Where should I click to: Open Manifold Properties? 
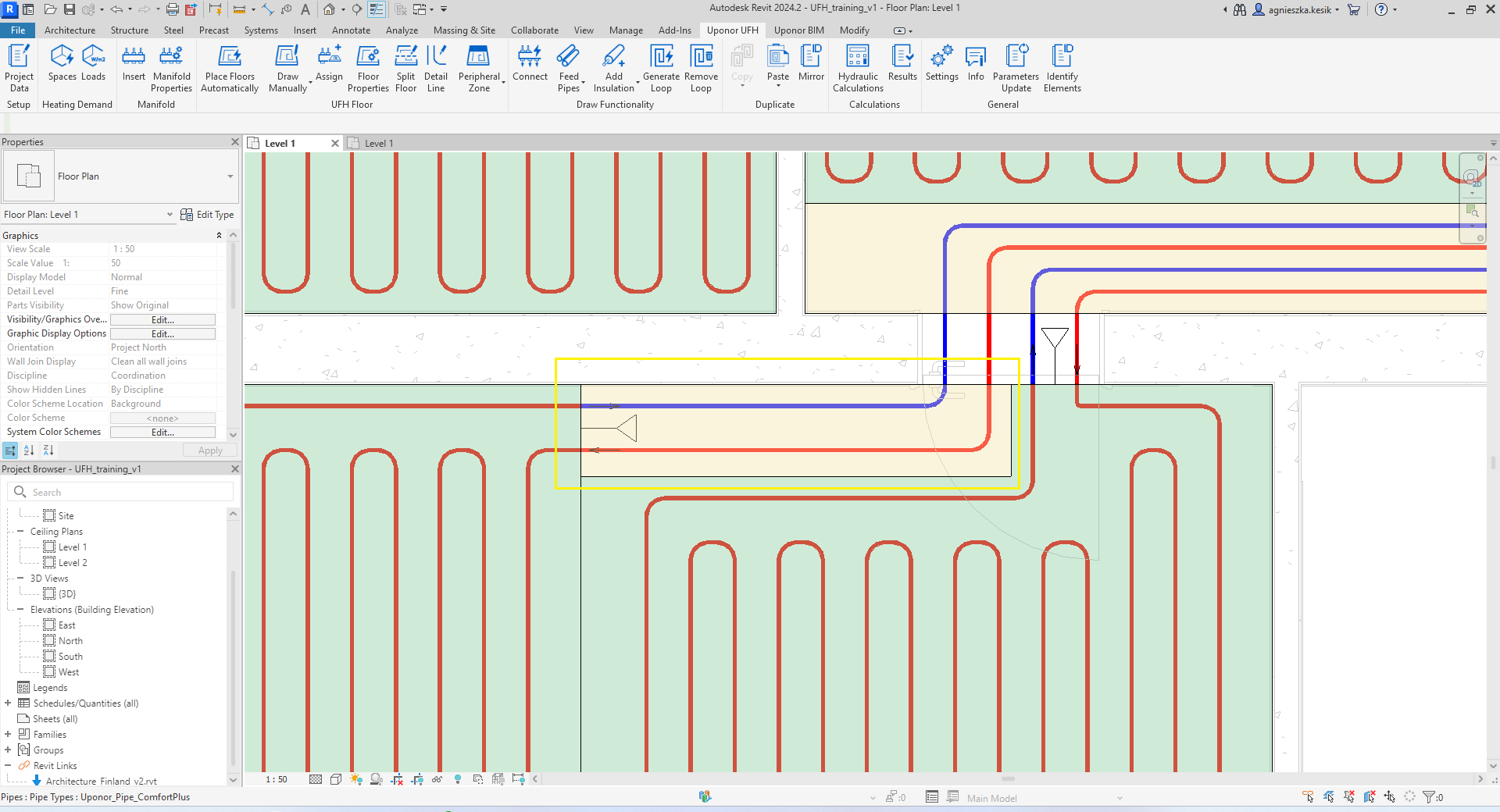(x=172, y=68)
